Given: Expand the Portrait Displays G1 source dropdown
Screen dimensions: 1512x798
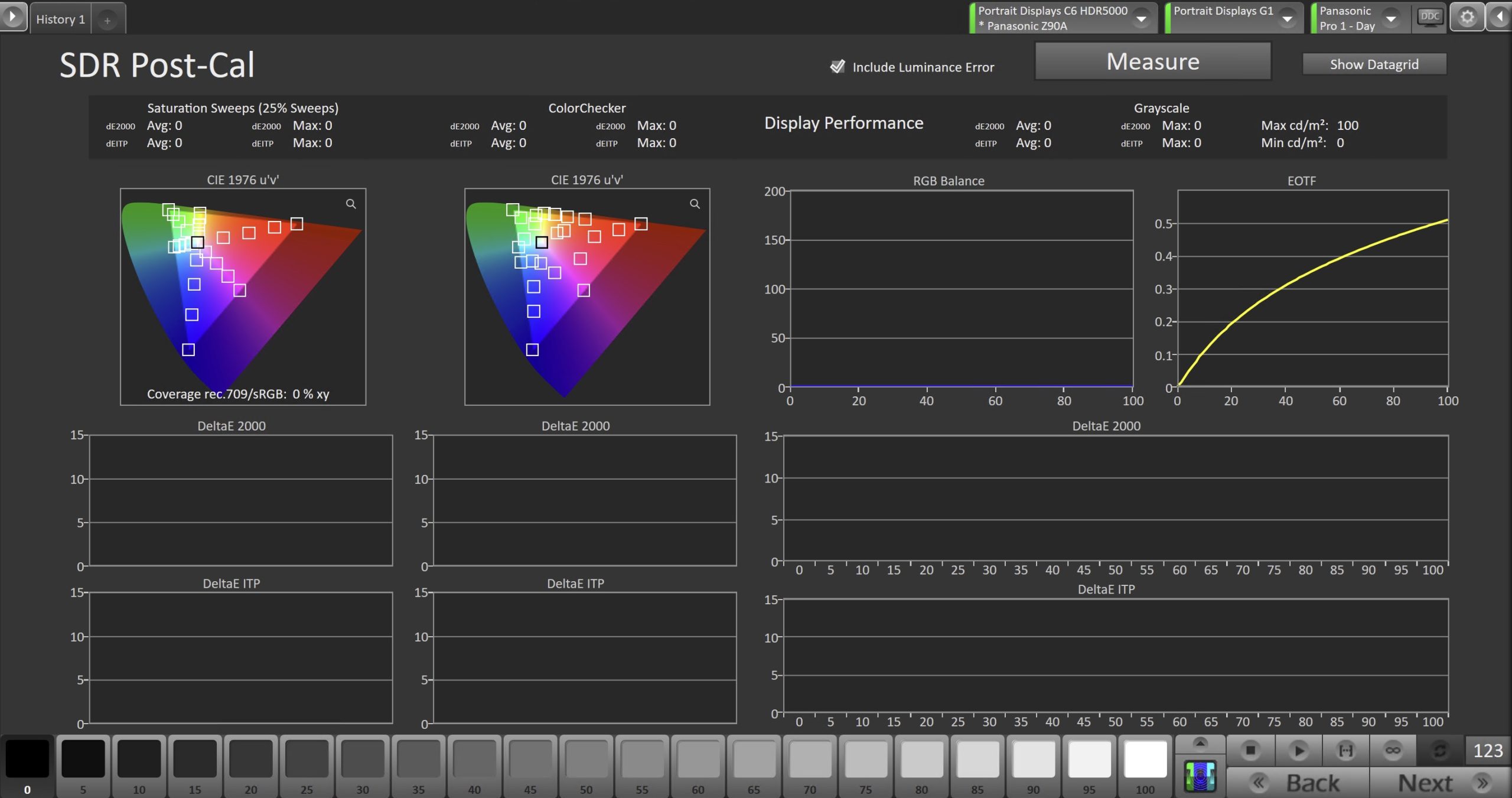Looking at the screenshot, I should tap(1287, 18).
